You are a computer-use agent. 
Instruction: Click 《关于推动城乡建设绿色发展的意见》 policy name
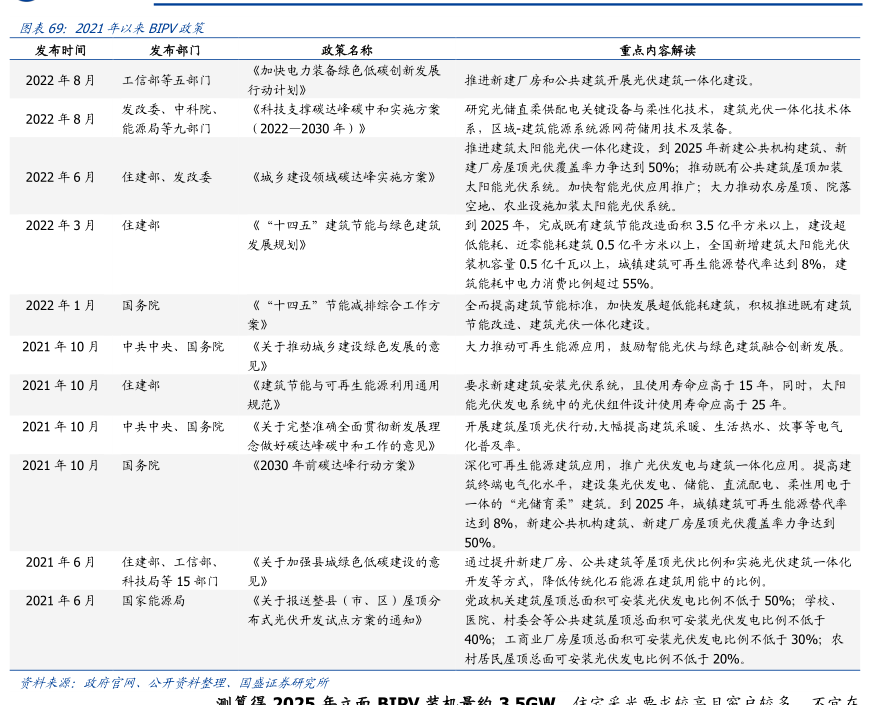pos(344,355)
